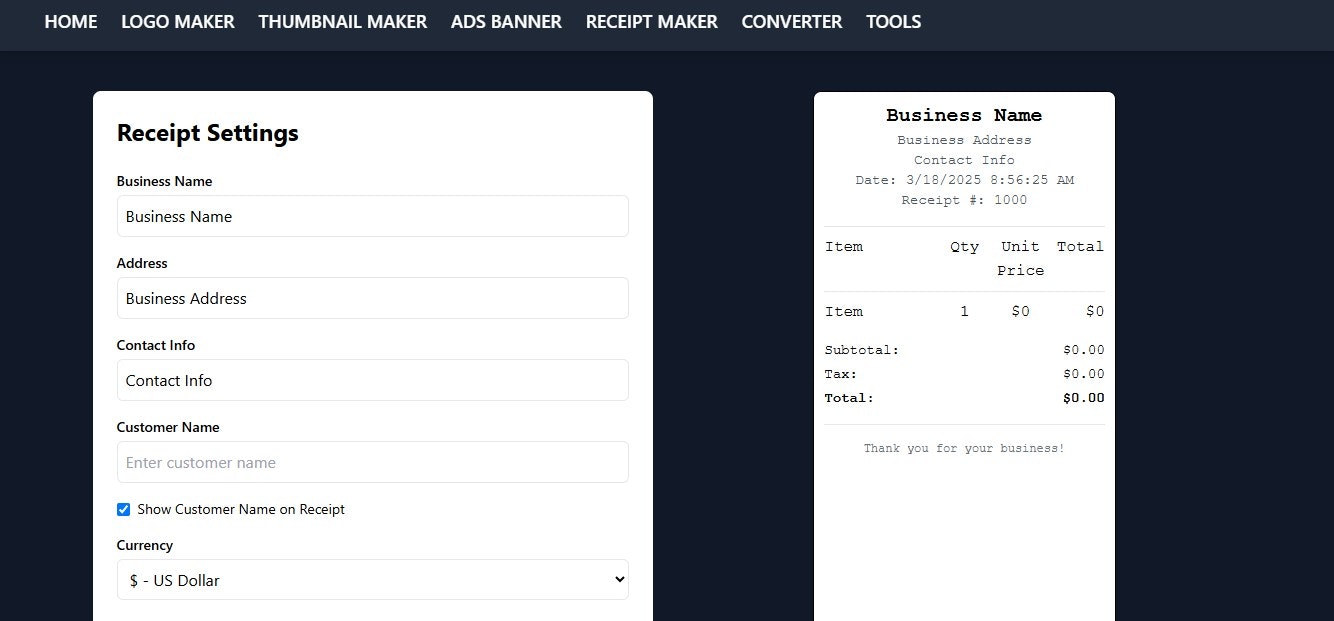Go to LOGO MAKER page
Viewport: 1334px width, 621px height.
click(x=178, y=21)
